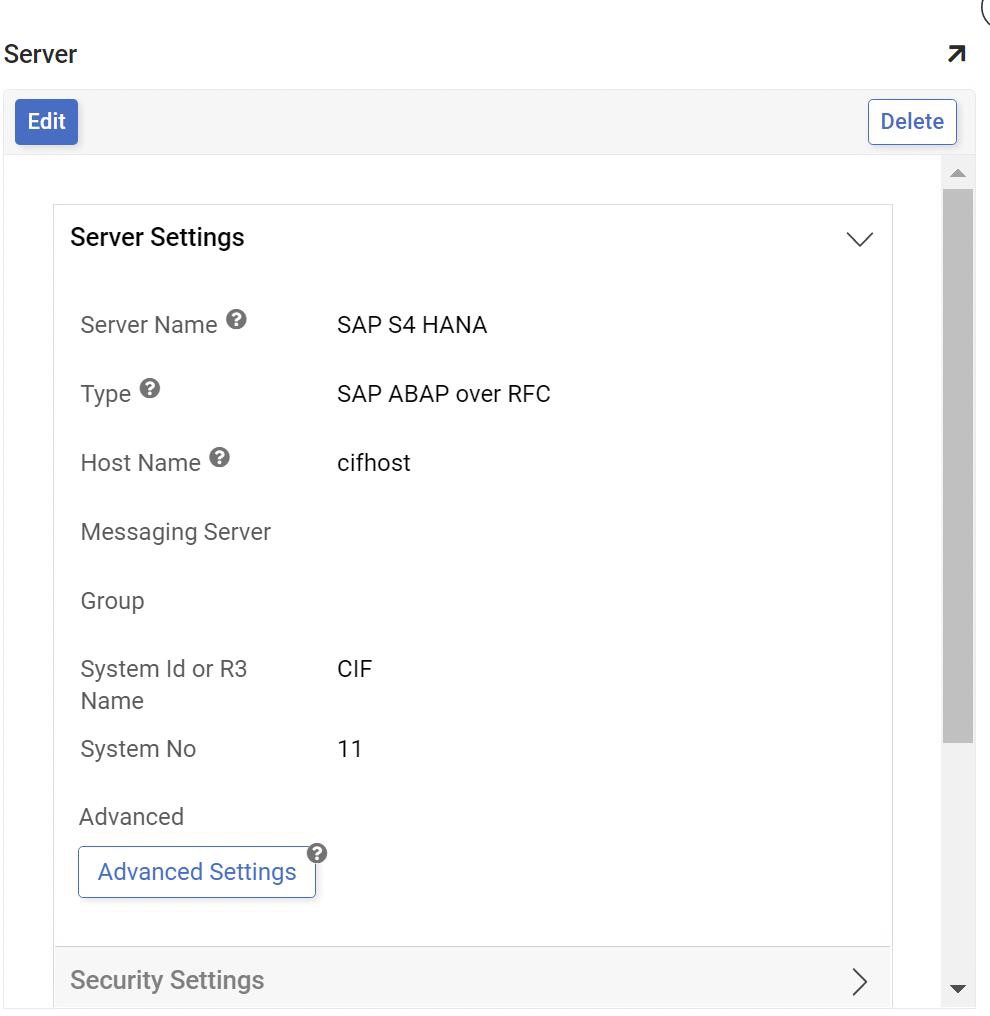Click the System Id value CIF
The height and width of the screenshot is (1016, 990).
354,669
